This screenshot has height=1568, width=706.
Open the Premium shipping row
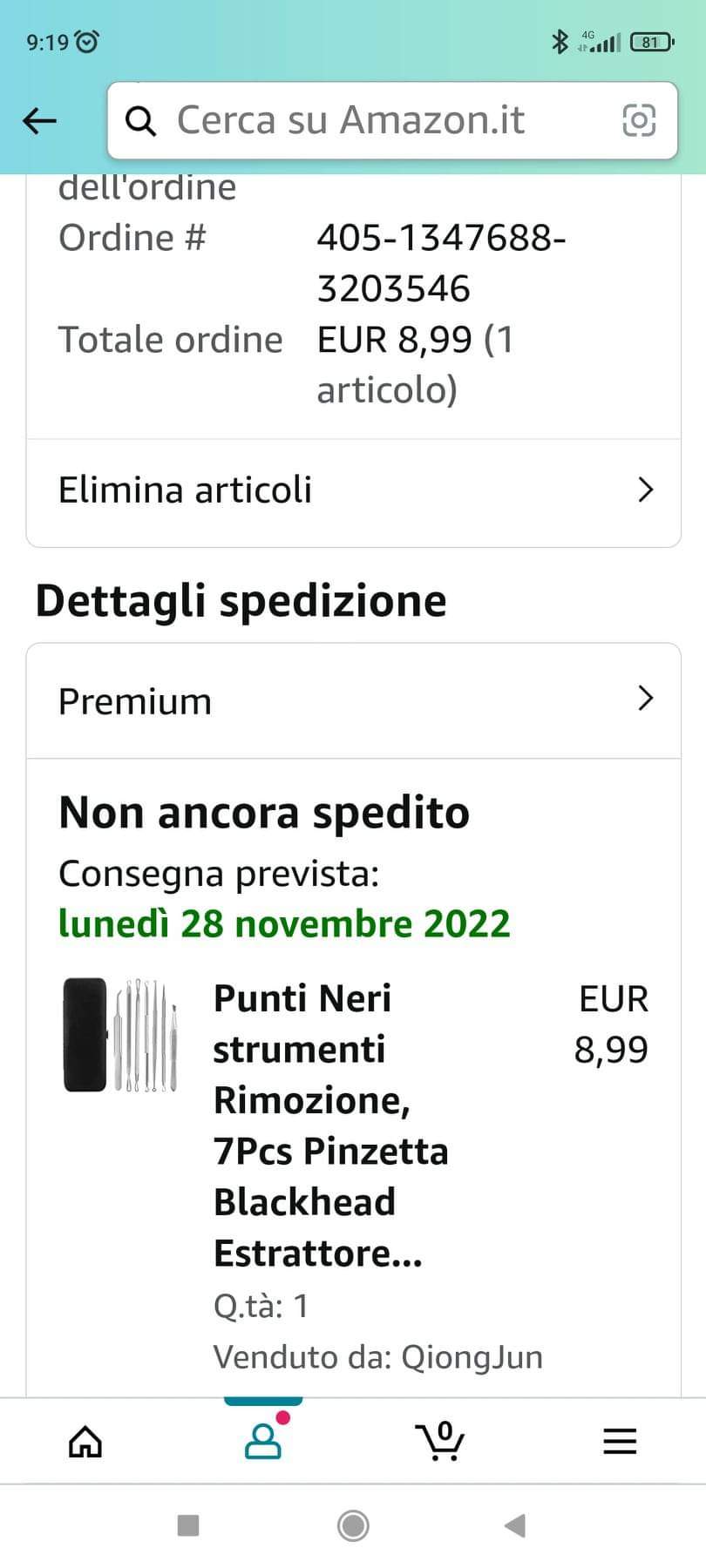coord(353,701)
